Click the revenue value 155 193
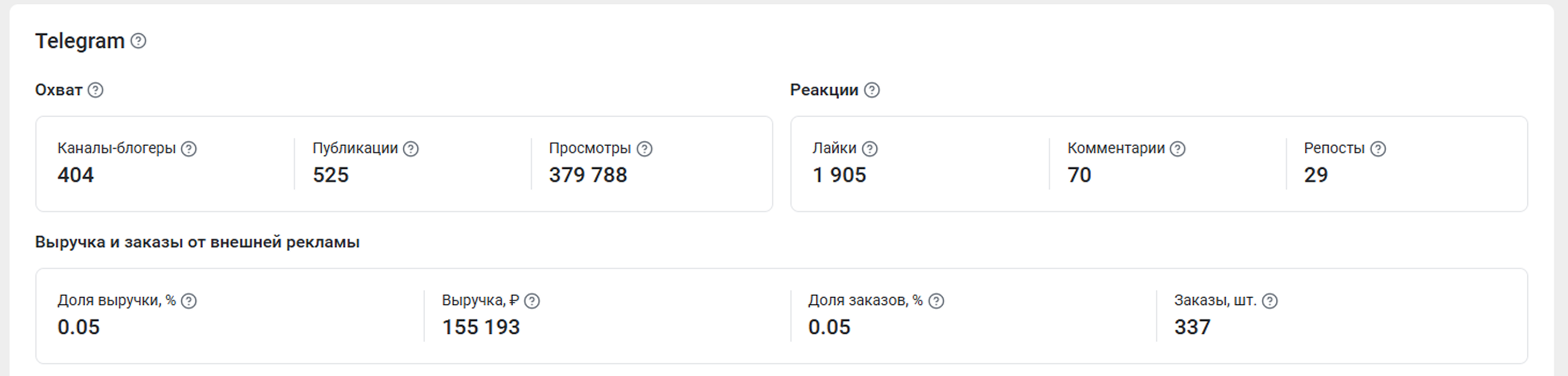The image size is (1568, 376). pyautogui.click(x=481, y=327)
